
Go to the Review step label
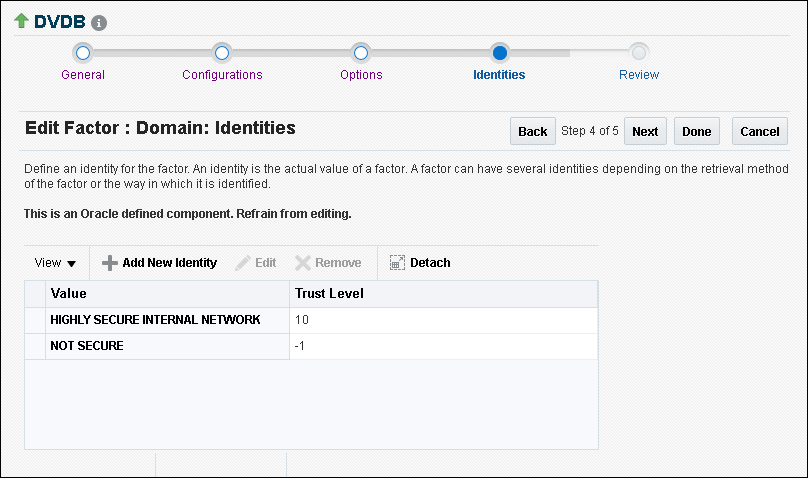(x=639, y=75)
